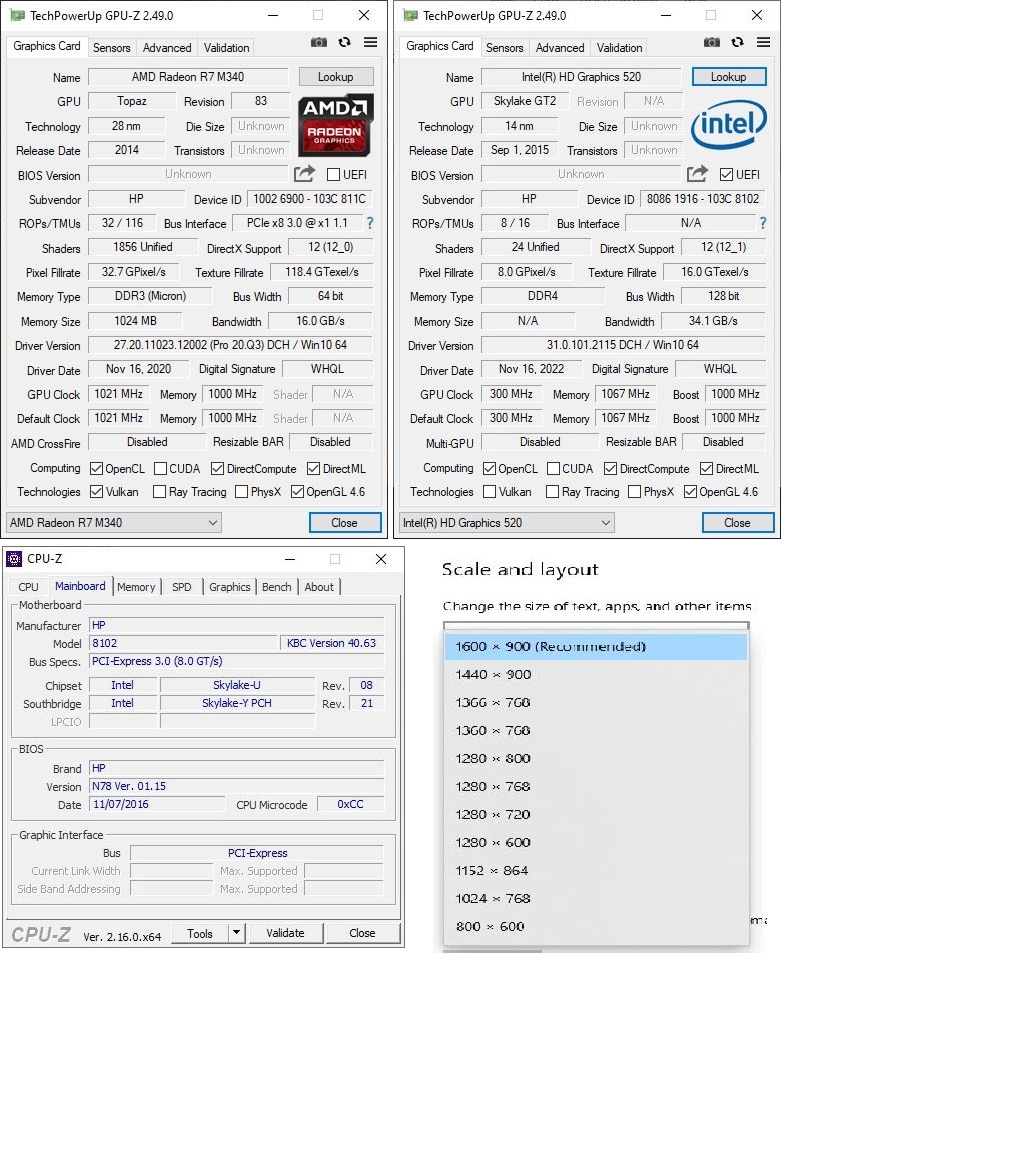Image resolution: width=1016 pixels, height=1176 pixels.
Task: Click the Bus Interface question mark for AMD card
Action: coord(370,223)
